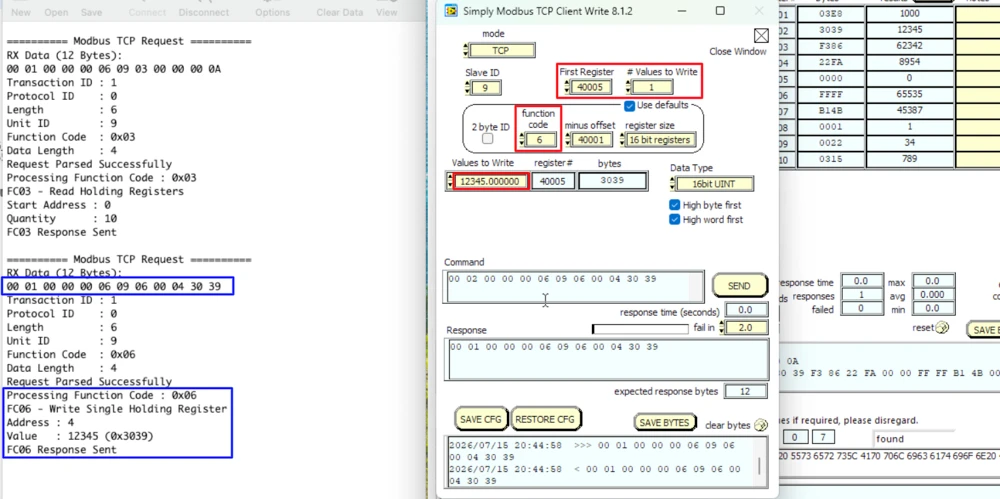Click the SAVE CFG button
The height and width of the screenshot is (499, 1000).
(481, 419)
